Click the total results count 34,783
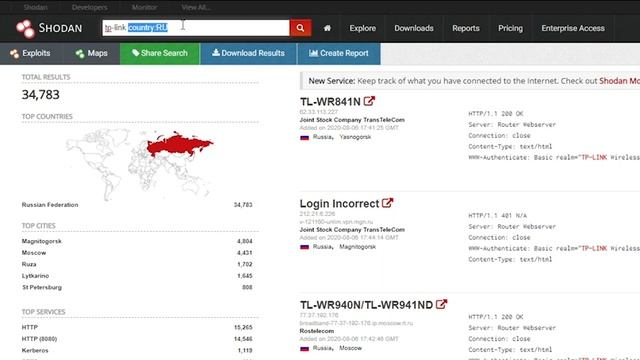Viewport: 640px width, 360px height. (x=40, y=95)
